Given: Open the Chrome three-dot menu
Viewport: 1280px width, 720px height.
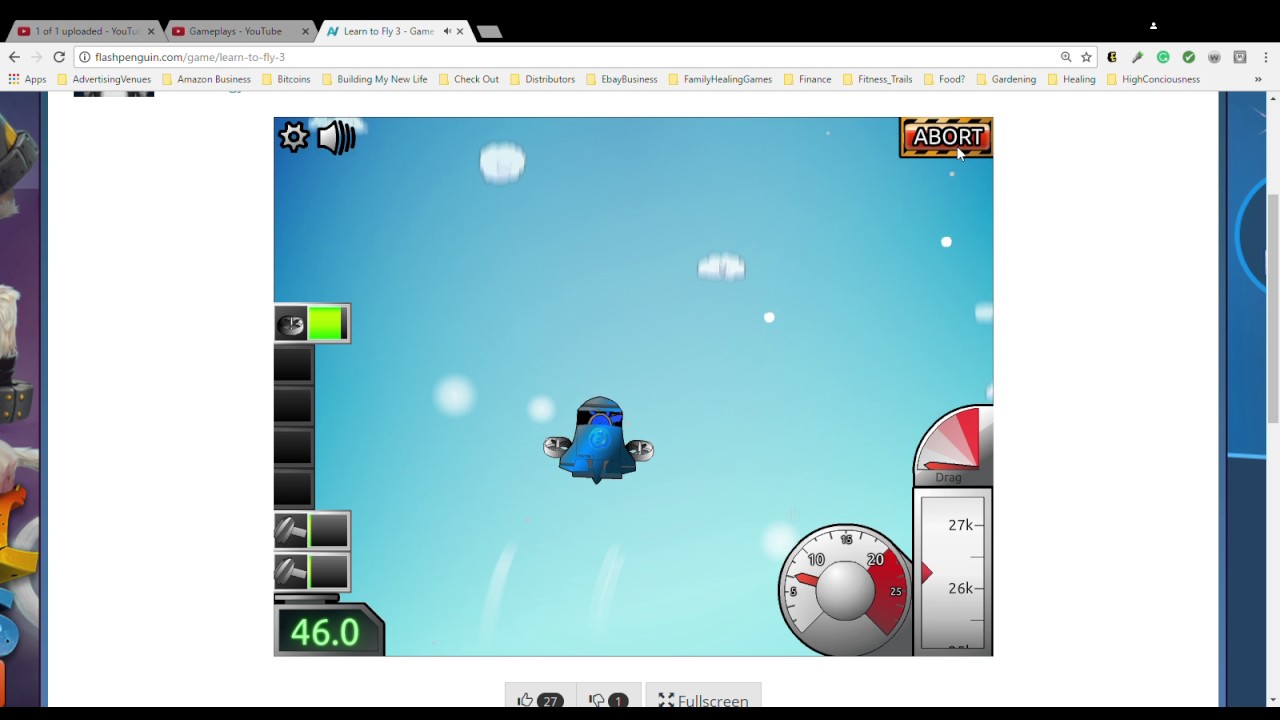Looking at the screenshot, I should click(1266, 57).
